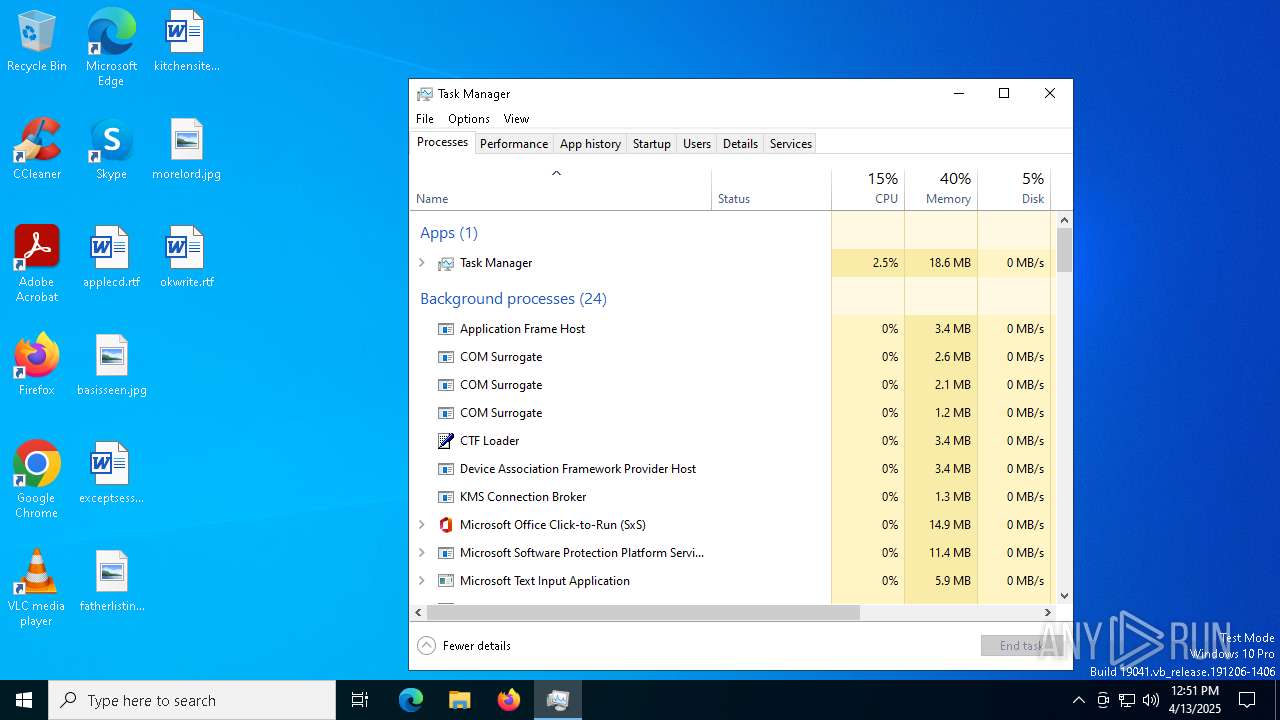The height and width of the screenshot is (720, 1280).
Task: Launch the CCleaner desktop shortcut
Action: click(x=37, y=150)
